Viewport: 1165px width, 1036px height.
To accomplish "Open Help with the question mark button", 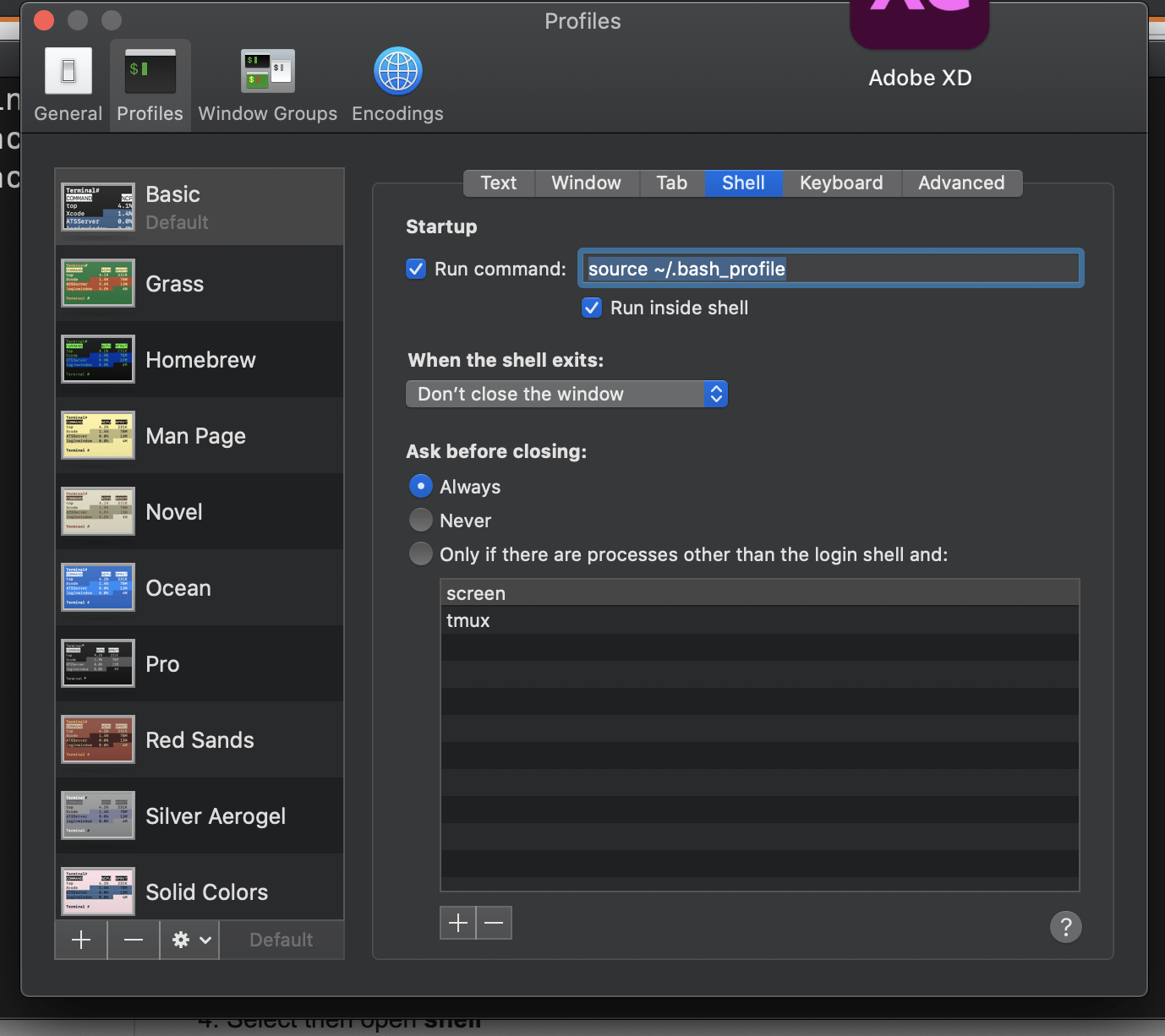I will 1066,927.
